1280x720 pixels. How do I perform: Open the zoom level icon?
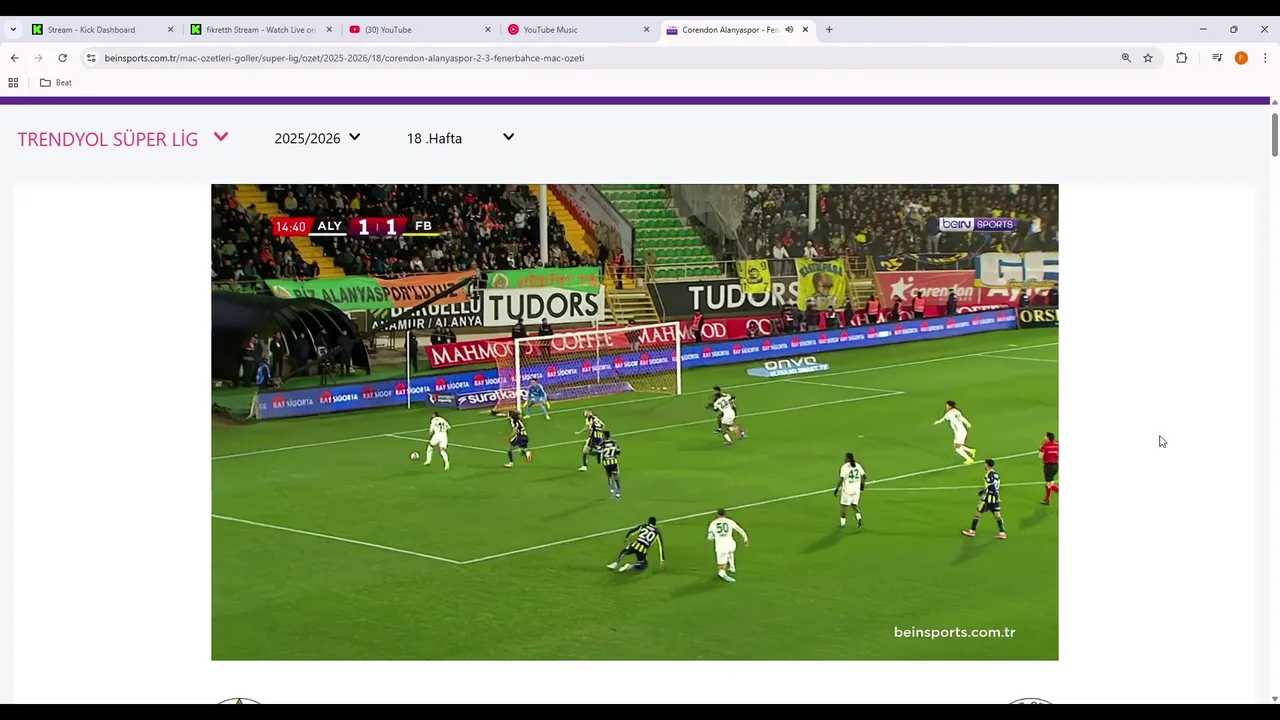1126,58
